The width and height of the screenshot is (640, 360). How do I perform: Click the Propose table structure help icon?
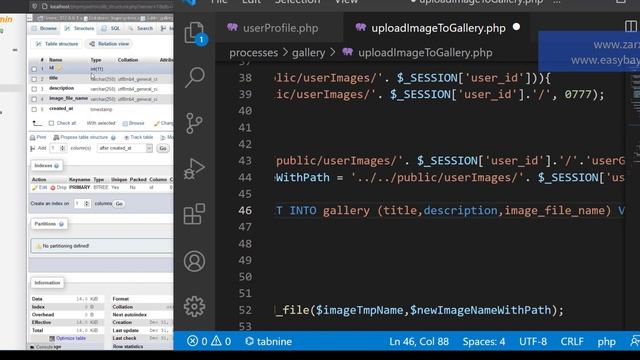[x=113, y=138]
